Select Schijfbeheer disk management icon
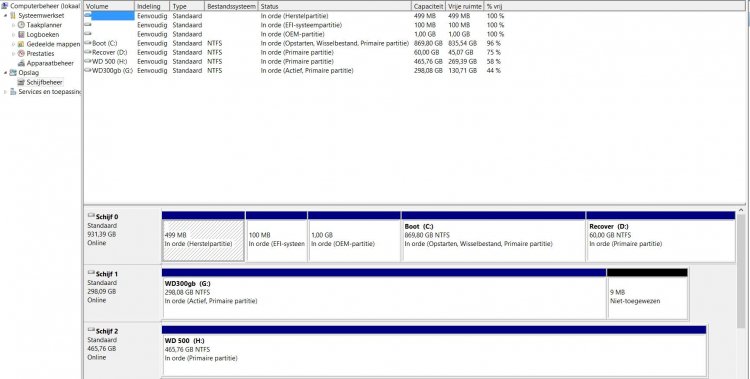 pyautogui.click(x=21, y=82)
